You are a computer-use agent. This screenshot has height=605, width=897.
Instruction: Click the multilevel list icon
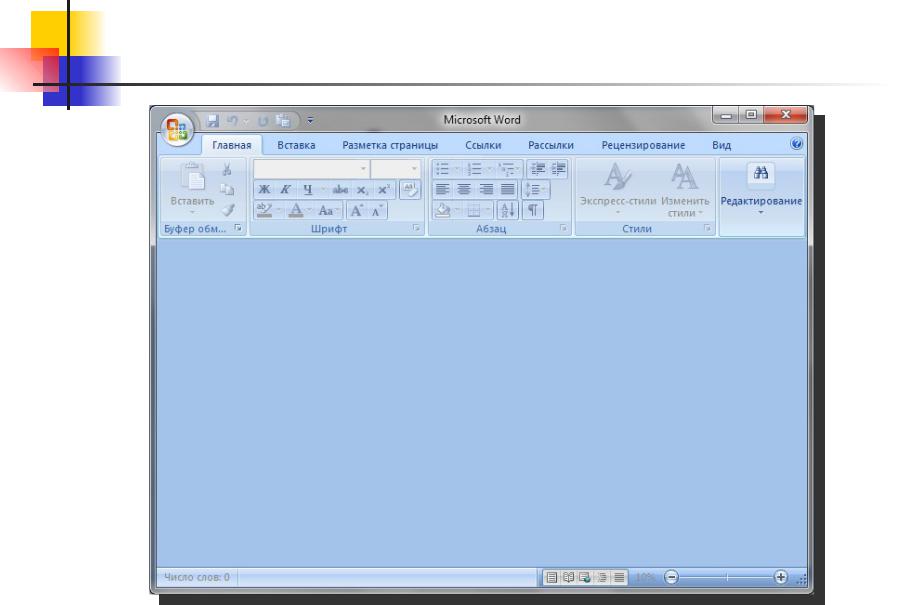click(506, 169)
